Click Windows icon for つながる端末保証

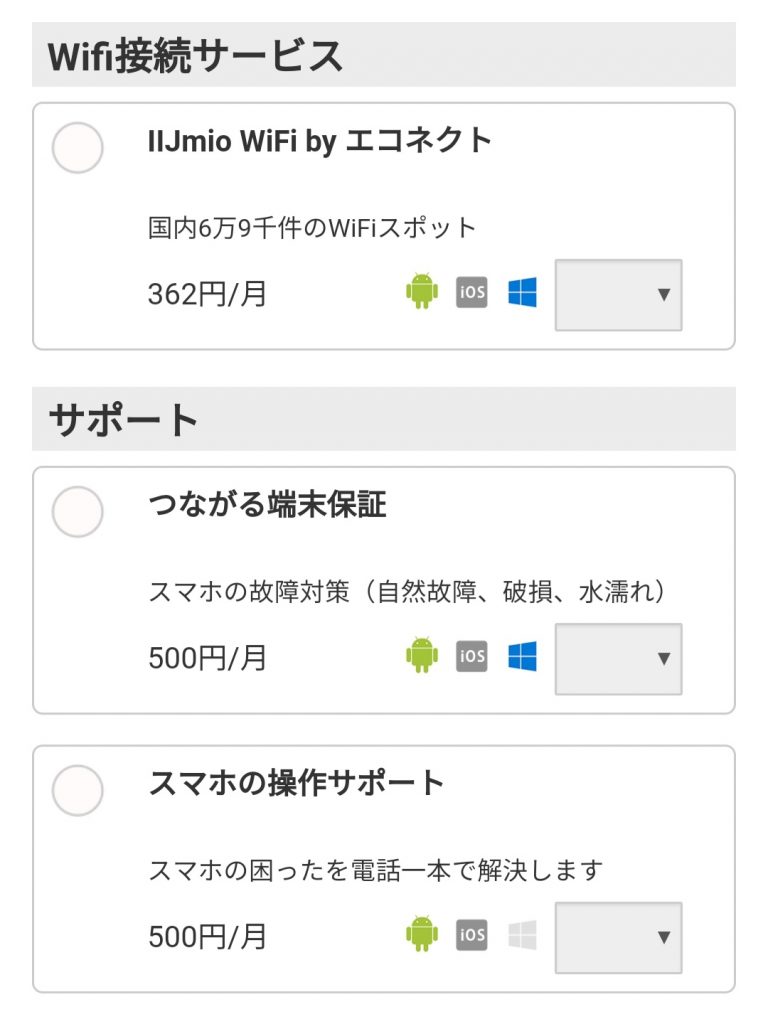click(x=522, y=656)
